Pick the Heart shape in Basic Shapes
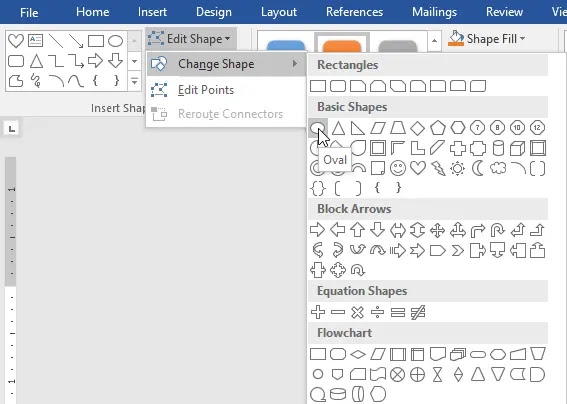 pyautogui.click(x=418, y=168)
